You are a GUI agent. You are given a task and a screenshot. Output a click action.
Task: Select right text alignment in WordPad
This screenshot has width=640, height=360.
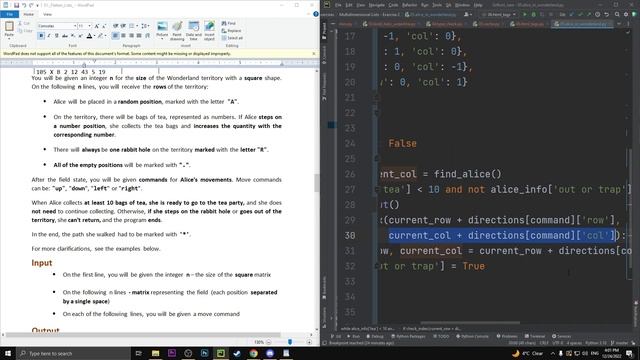(x=131, y=36)
